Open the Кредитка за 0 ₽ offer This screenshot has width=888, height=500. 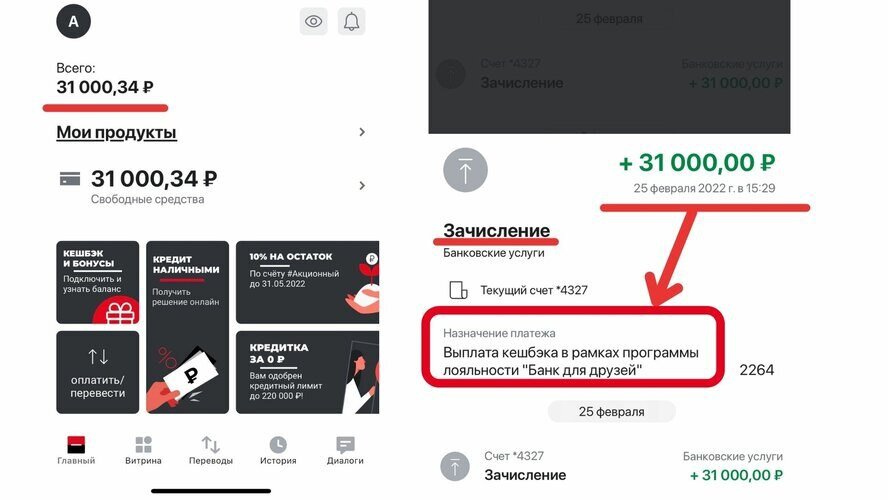click(x=308, y=372)
